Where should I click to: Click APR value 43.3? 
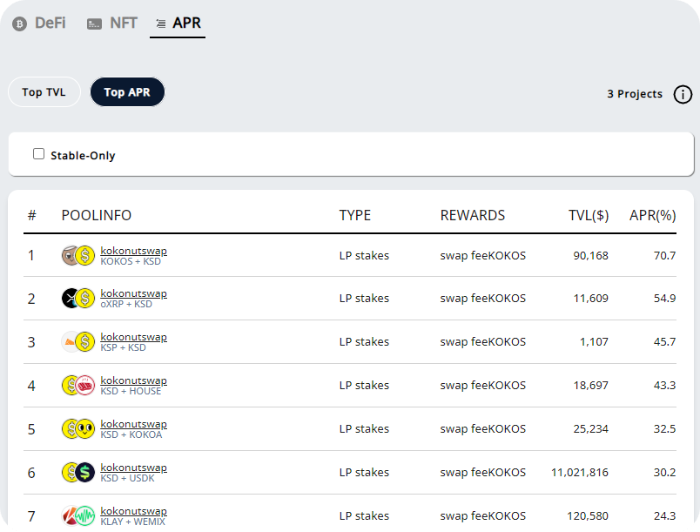tap(665, 385)
